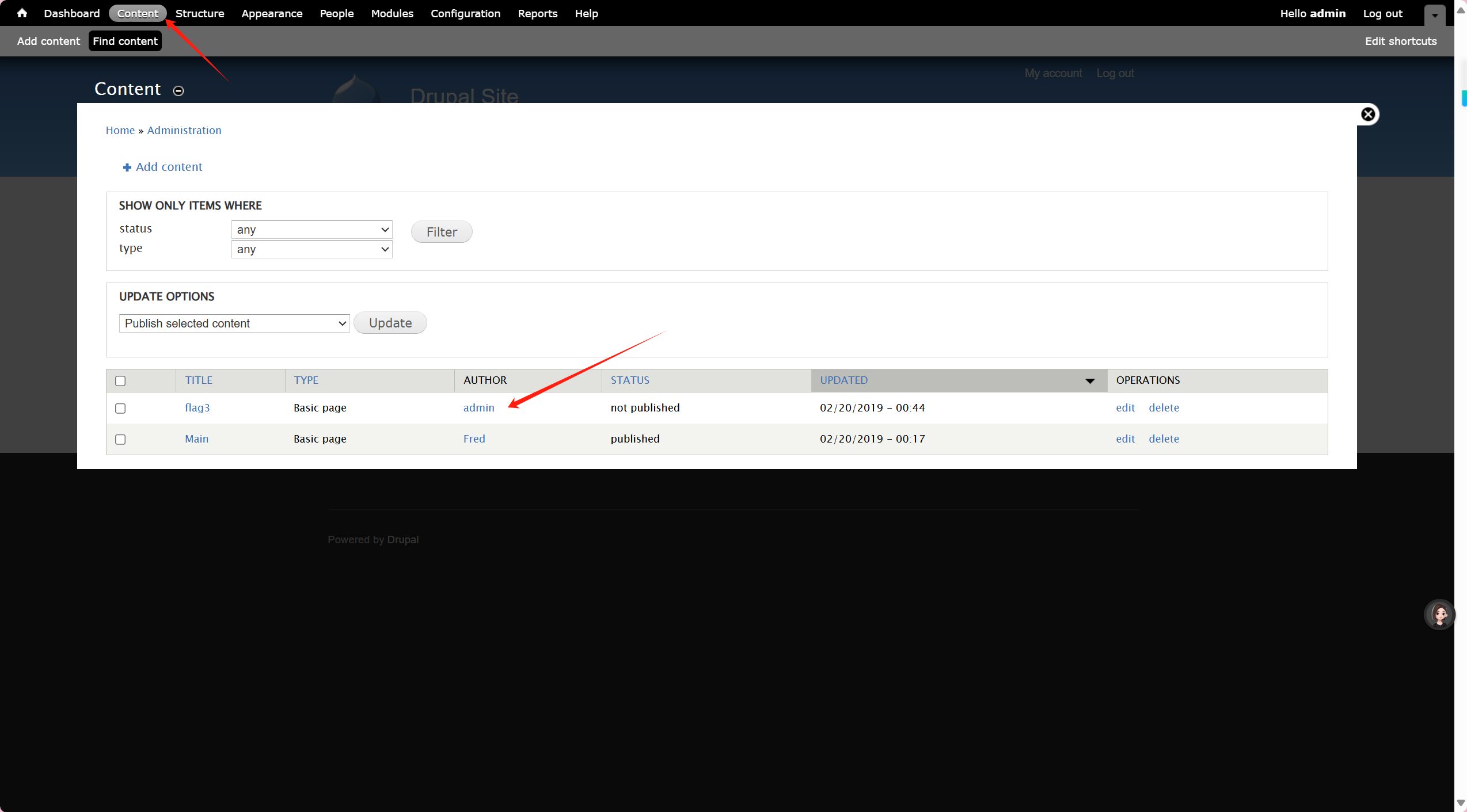Screen dimensions: 1467x812
Task: Click the Update button
Action: coord(390,323)
